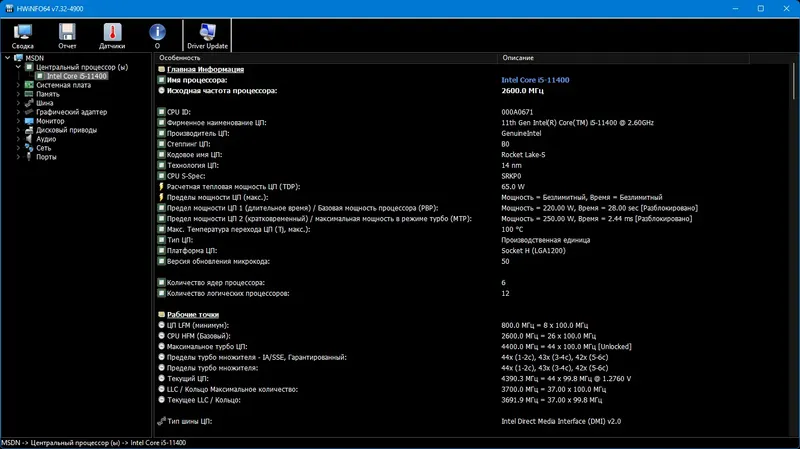This screenshot has width=800, height=449.
Task: Expand the Сеть tree node
Action: pyautogui.click(x=18, y=148)
